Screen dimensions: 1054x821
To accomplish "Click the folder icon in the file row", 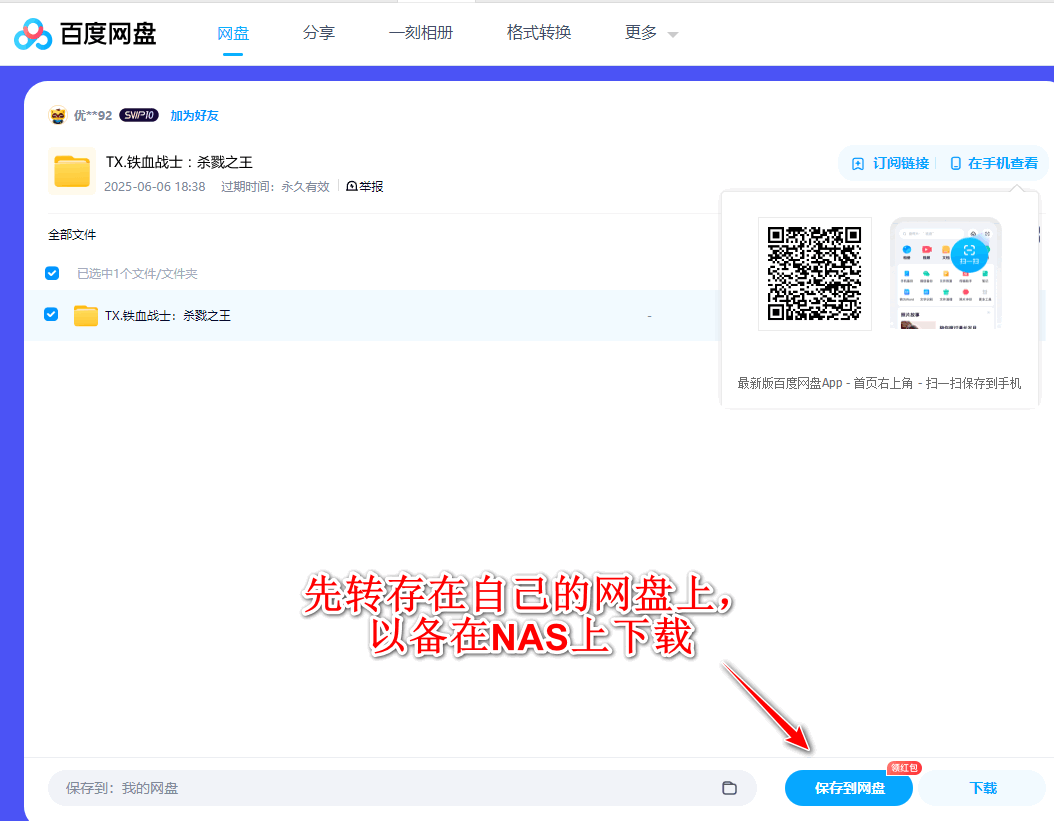I will pyautogui.click(x=86, y=316).
